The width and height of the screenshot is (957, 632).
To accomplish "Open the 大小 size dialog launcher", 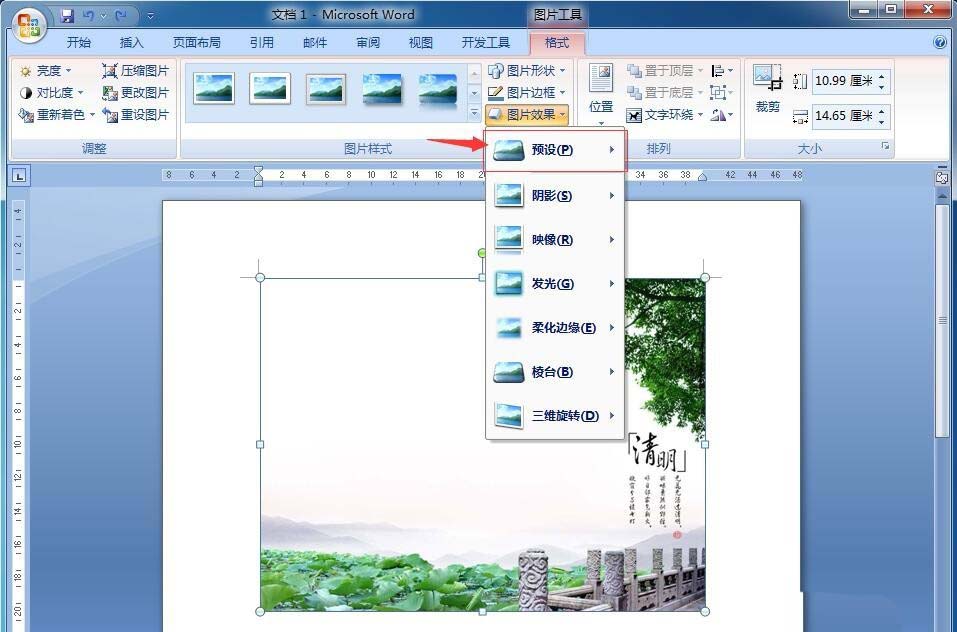I will 885,146.
